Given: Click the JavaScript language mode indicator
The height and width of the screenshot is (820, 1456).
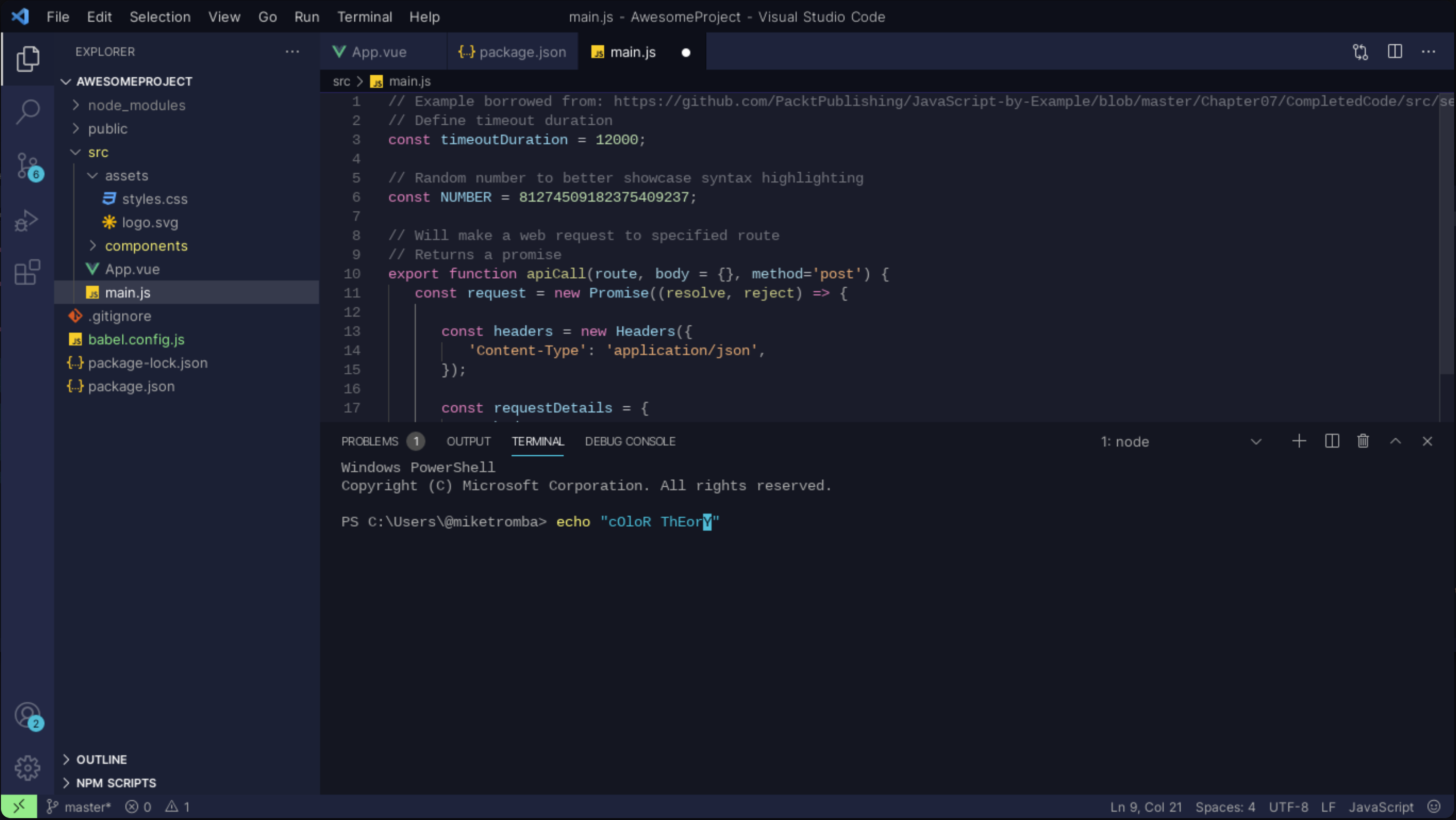Looking at the screenshot, I should pyautogui.click(x=1380, y=806).
